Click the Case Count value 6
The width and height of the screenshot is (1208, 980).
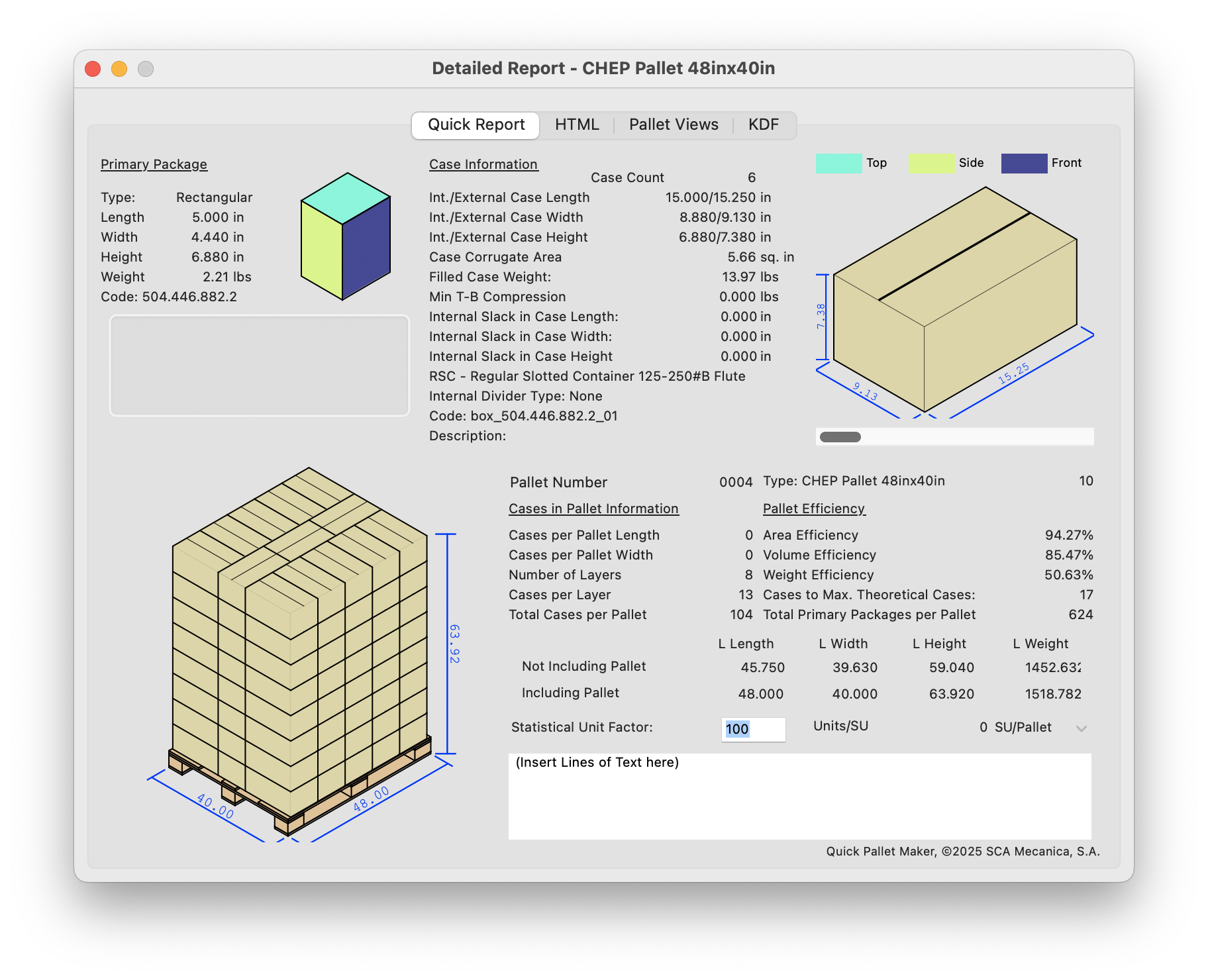pos(752,177)
